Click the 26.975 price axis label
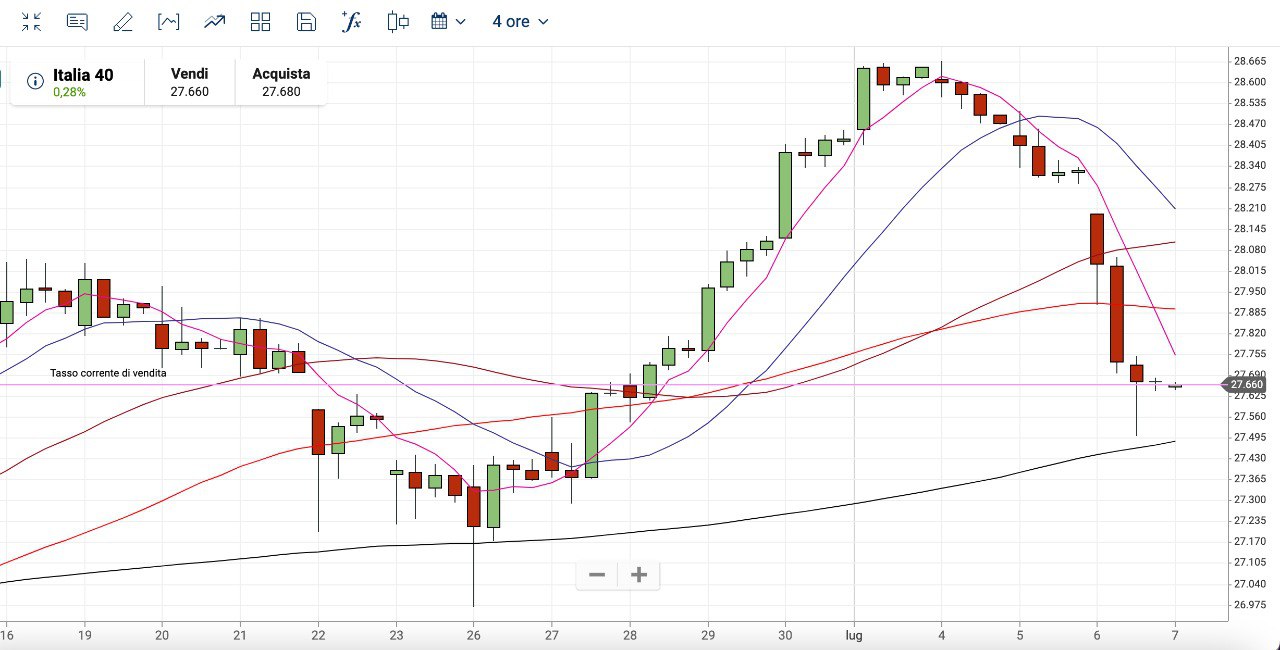Image resolution: width=1280 pixels, height=650 pixels. 1250,605
